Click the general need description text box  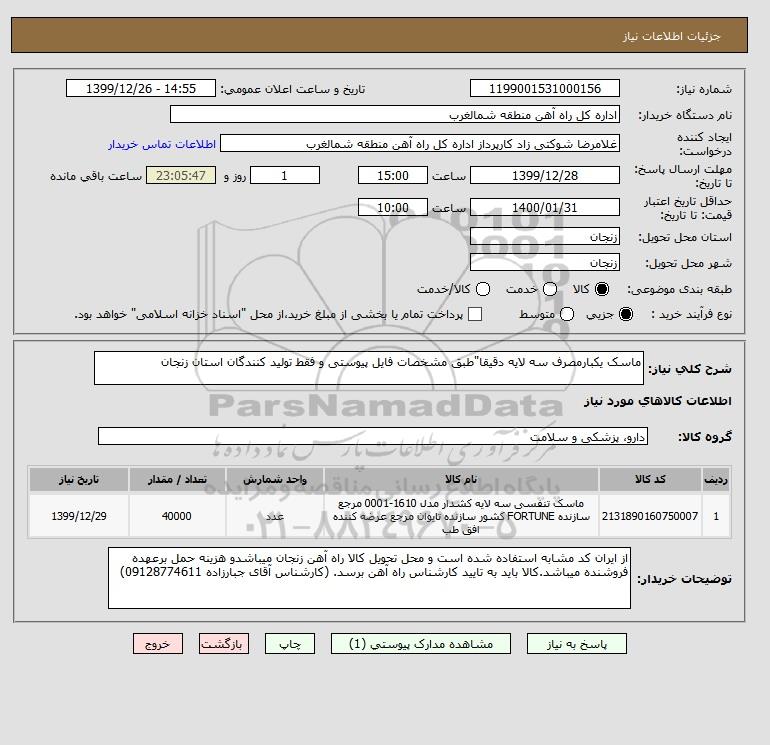369,368
